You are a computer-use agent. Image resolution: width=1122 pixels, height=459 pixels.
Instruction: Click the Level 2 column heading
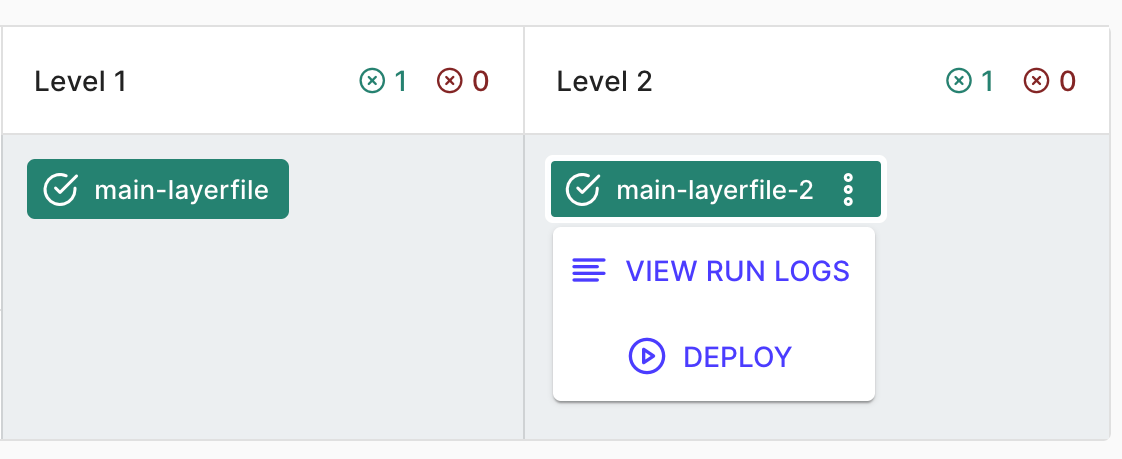[x=605, y=81]
